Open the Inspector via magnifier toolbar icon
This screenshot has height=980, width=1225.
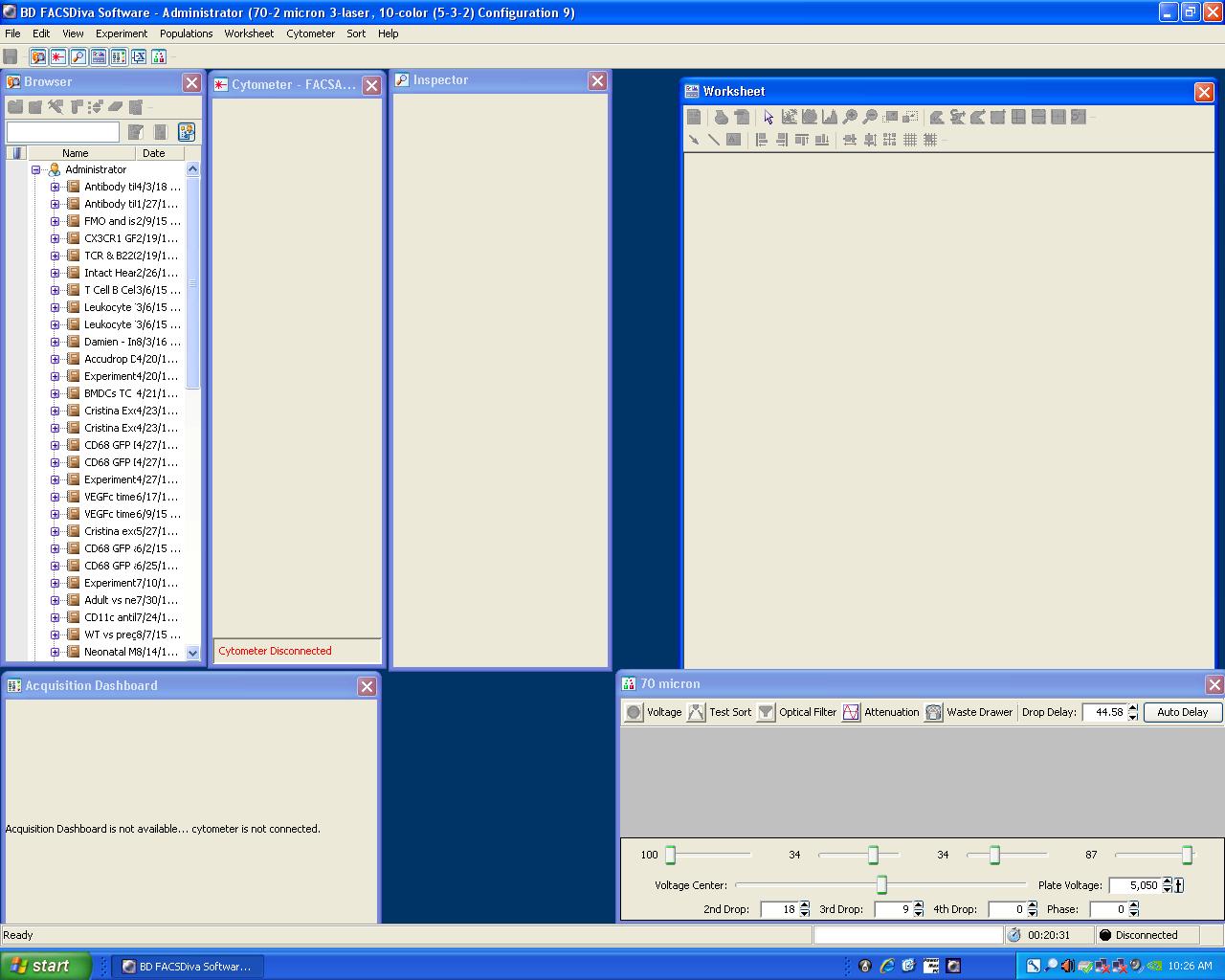78,56
